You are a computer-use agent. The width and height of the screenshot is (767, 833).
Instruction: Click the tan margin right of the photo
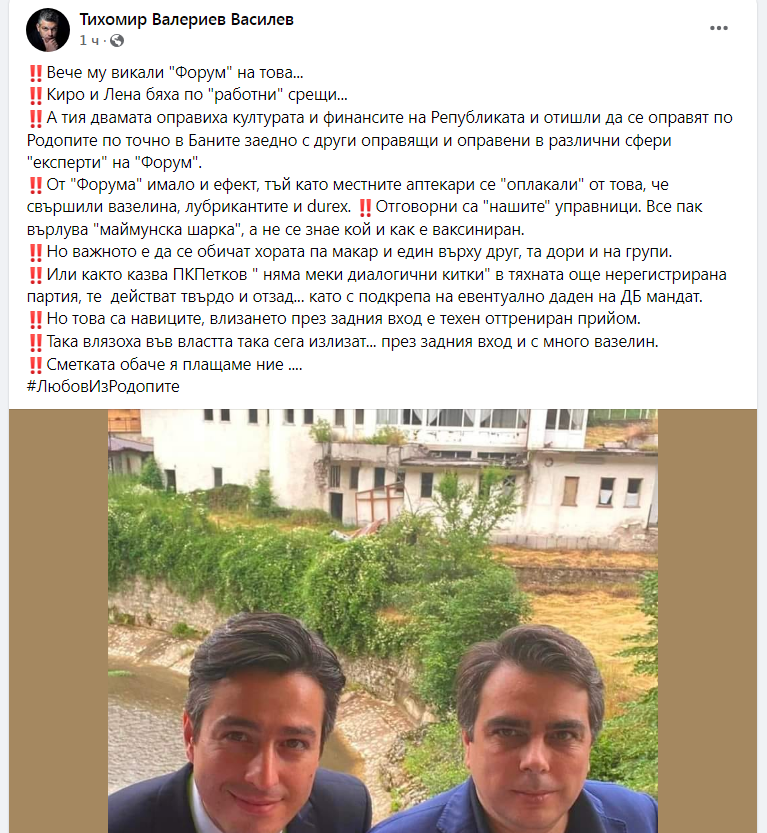[708, 621]
